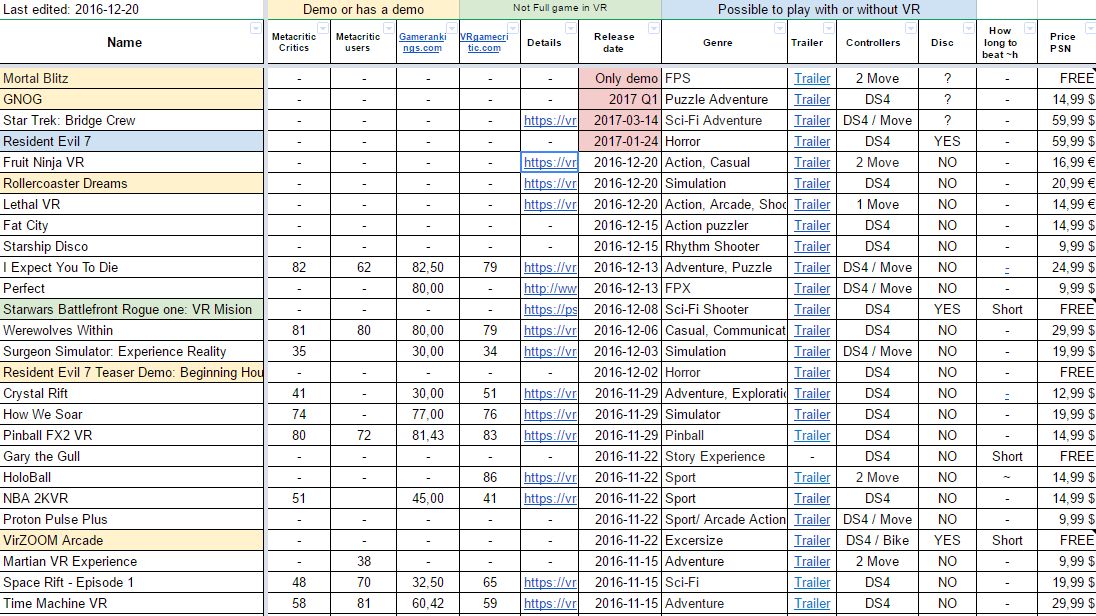Viewport: 1096px width, 616px height.
Task: Open details link for Crystal Rift
Action: click(550, 393)
